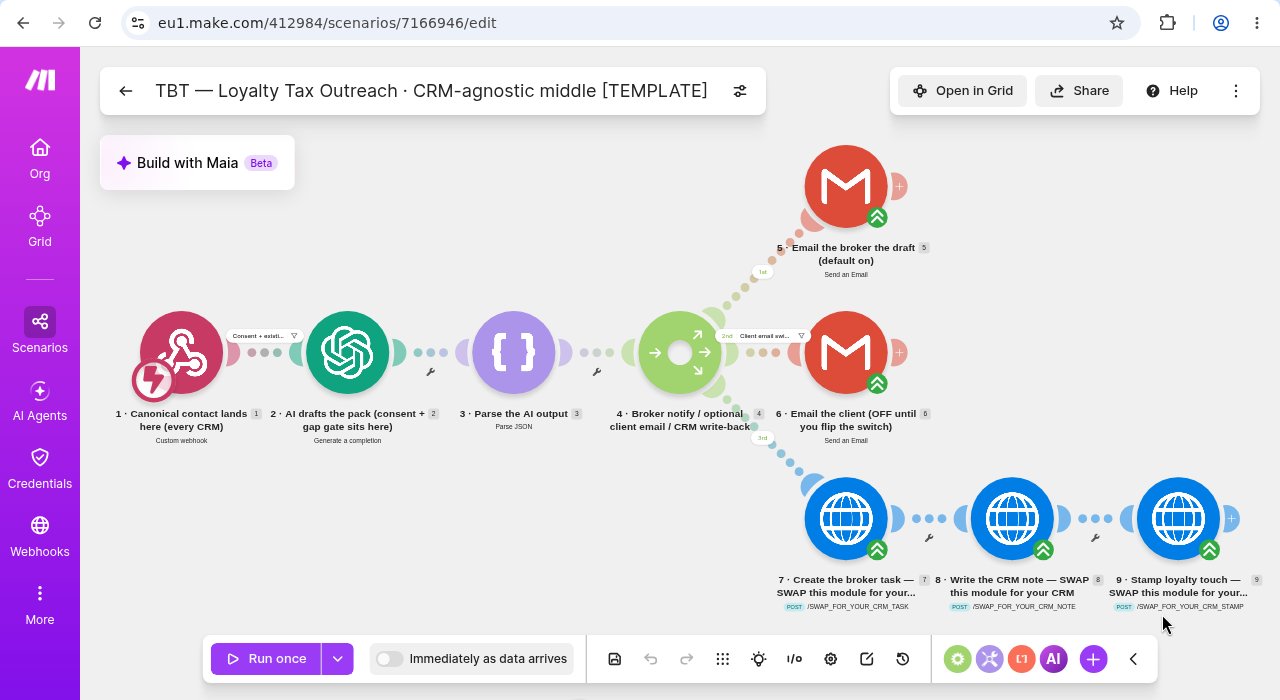The image size is (1280, 700).
Task: Click Open in Grid button
Action: pyautogui.click(x=962, y=91)
